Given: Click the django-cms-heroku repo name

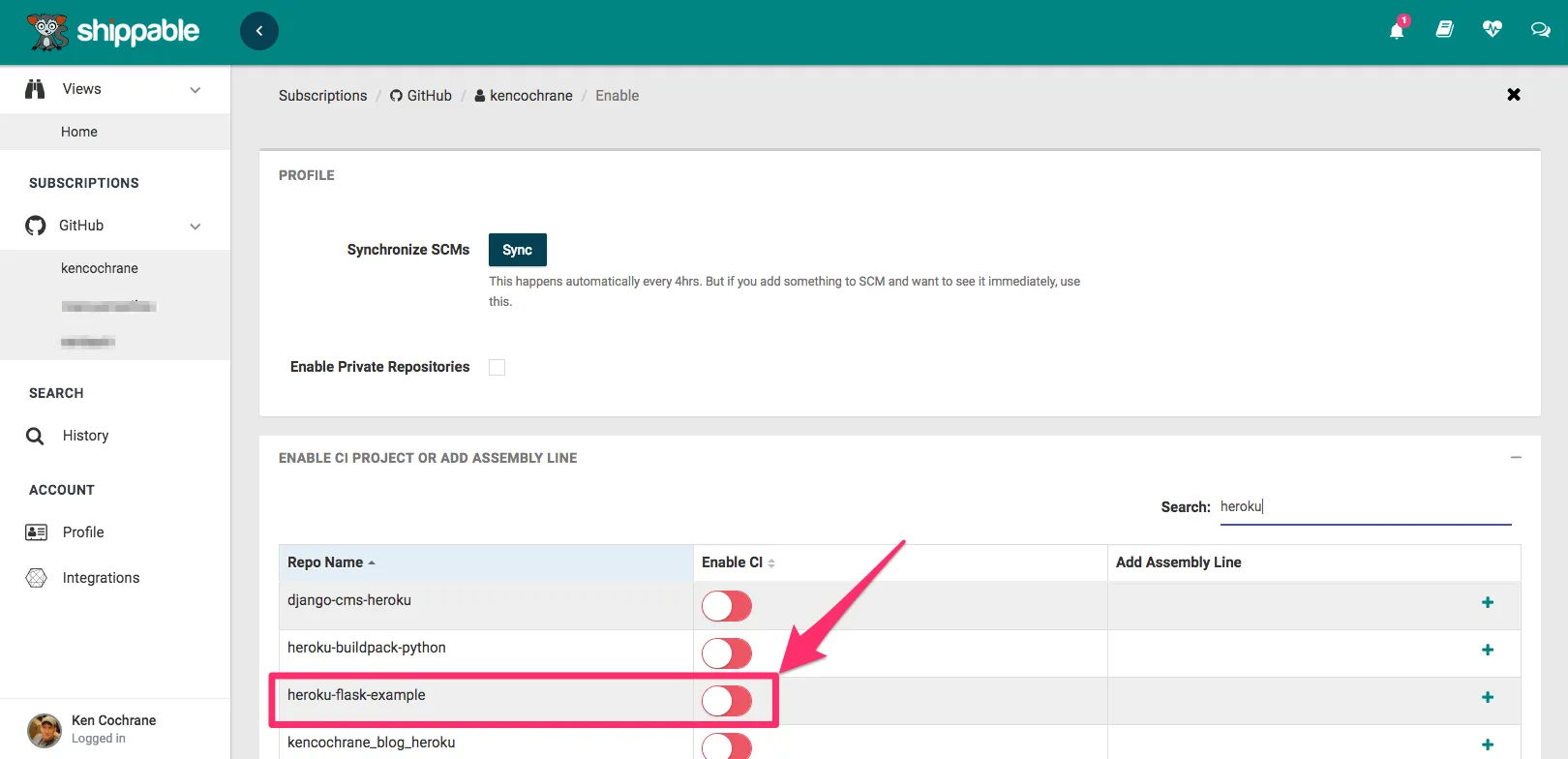Looking at the screenshot, I should [x=349, y=600].
